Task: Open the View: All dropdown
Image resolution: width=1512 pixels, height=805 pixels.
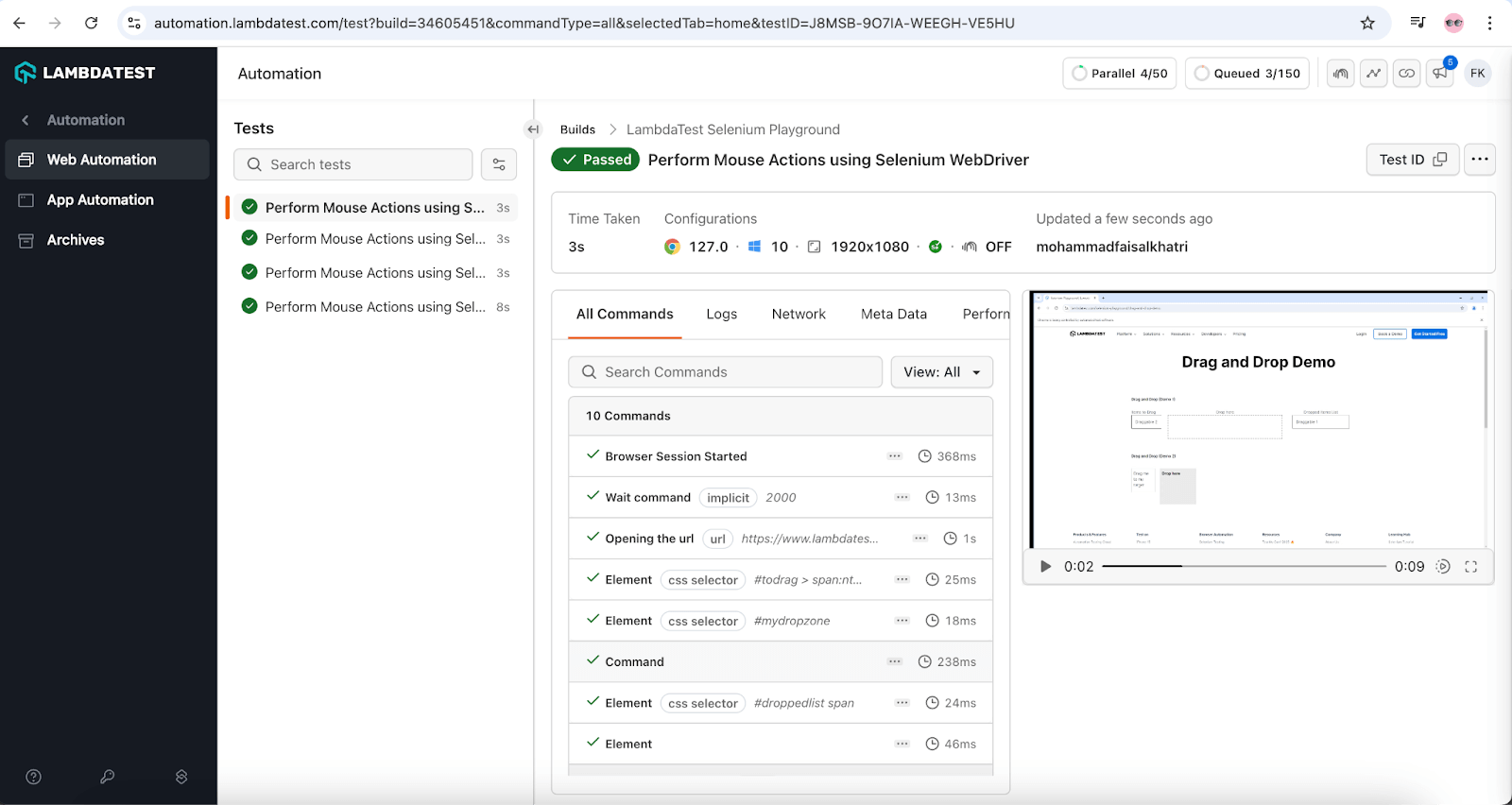Action: [x=942, y=372]
